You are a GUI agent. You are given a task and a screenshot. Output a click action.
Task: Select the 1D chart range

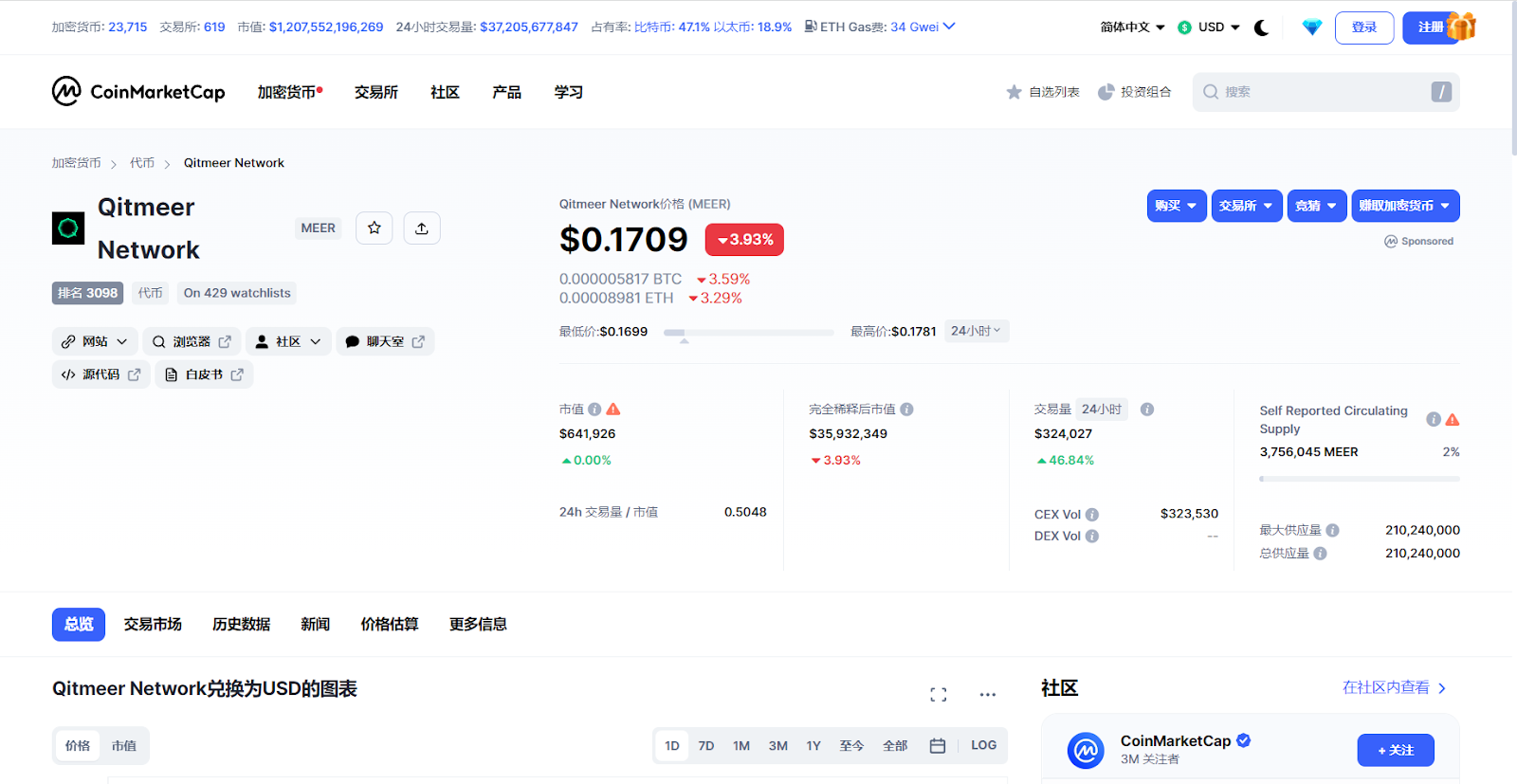point(672,746)
